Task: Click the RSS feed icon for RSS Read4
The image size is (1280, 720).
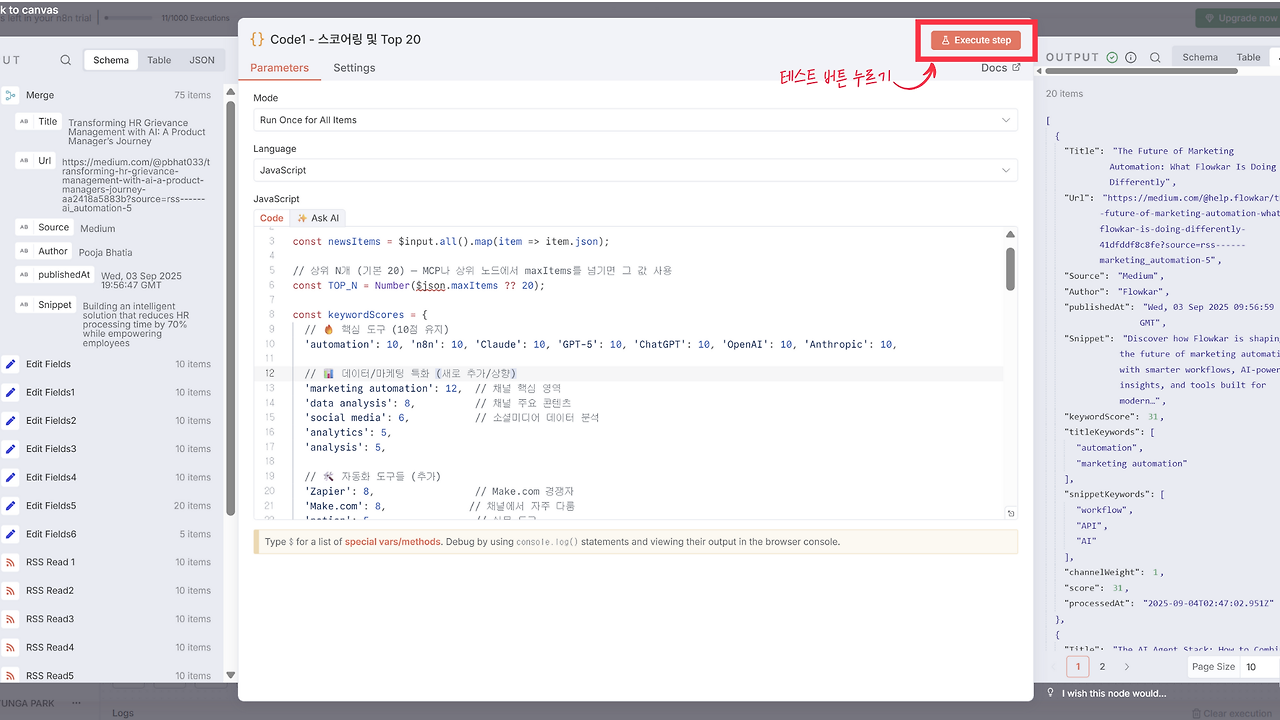Action: pyautogui.click(x=11, y=647)
